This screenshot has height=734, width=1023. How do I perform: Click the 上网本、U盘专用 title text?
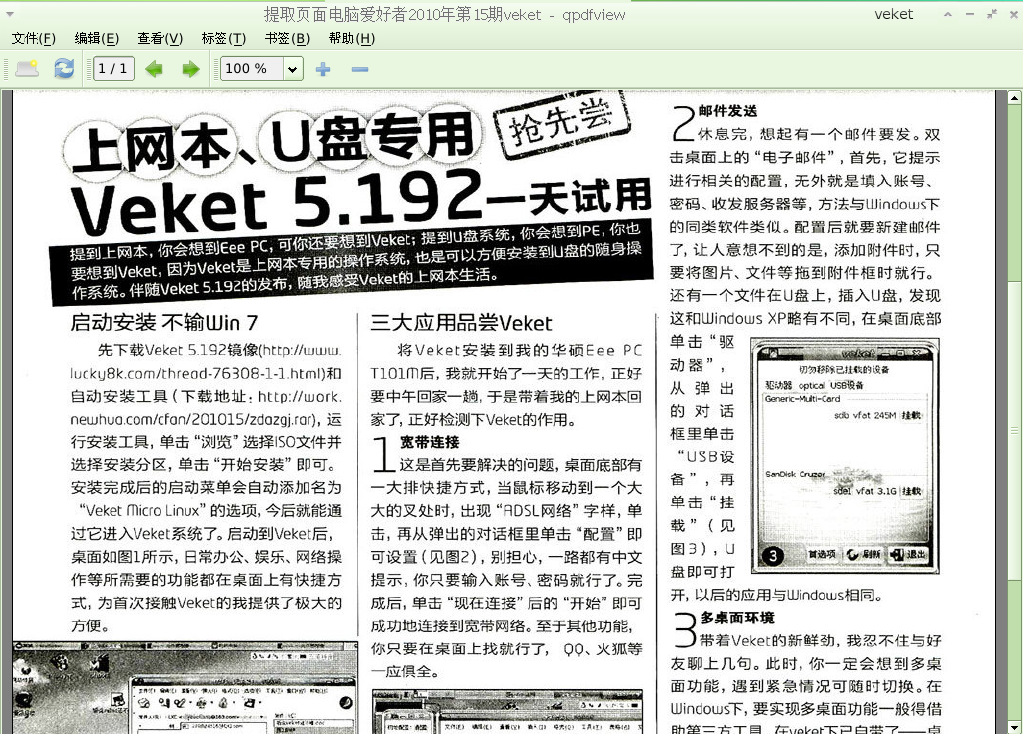click(274, 144)
